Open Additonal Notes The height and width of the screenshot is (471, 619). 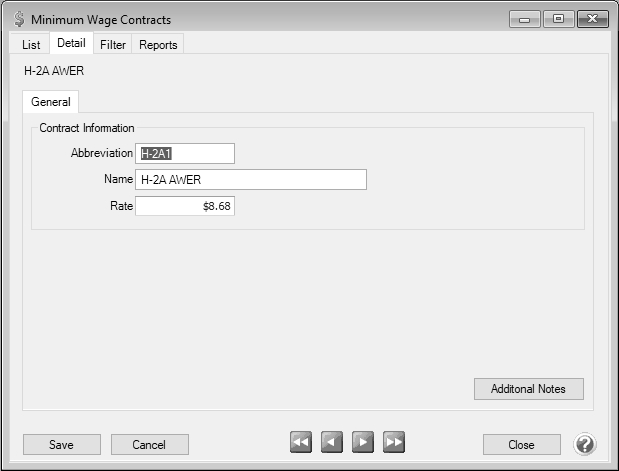tap(528, 389)
